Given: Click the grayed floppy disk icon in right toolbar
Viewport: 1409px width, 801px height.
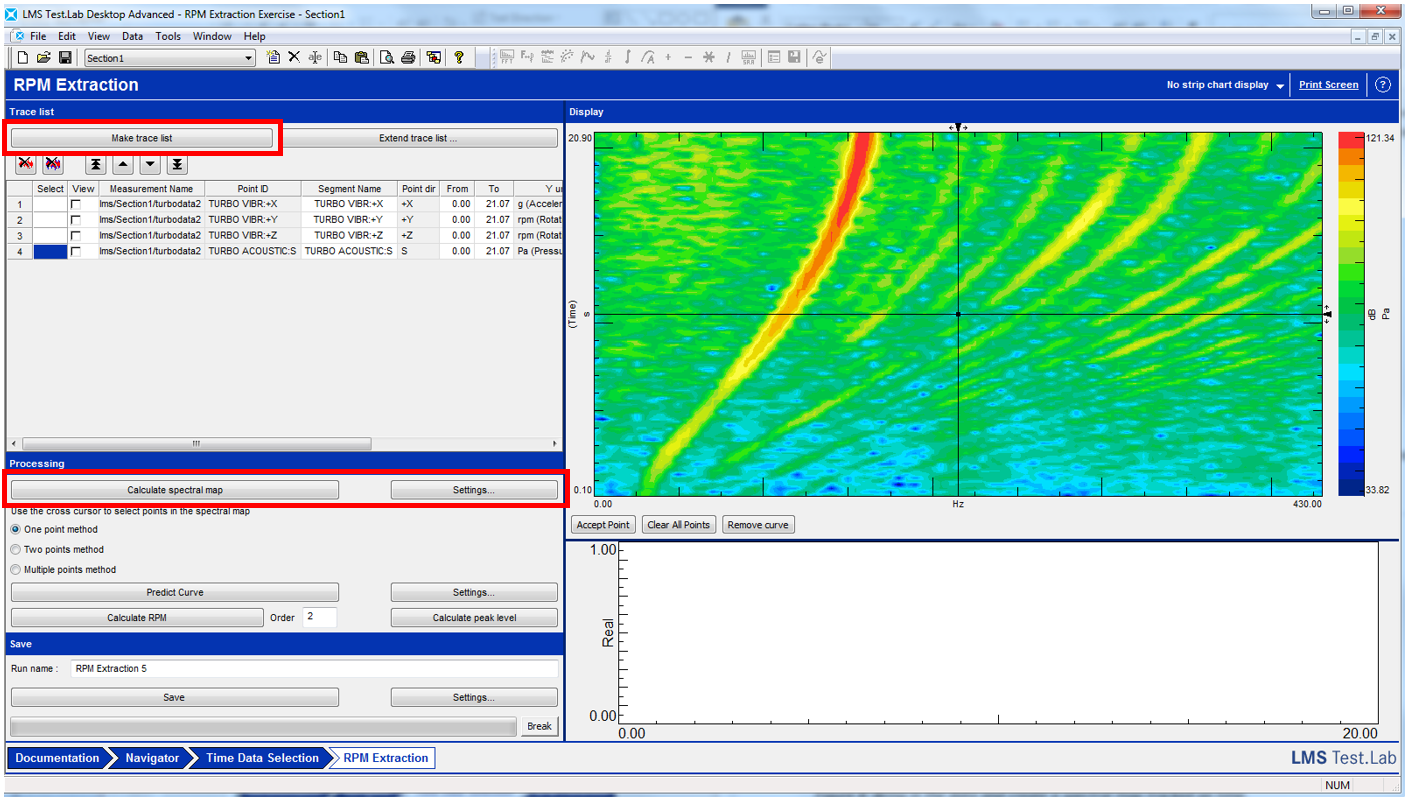Looking at the screenshot, I should (794, 58).
